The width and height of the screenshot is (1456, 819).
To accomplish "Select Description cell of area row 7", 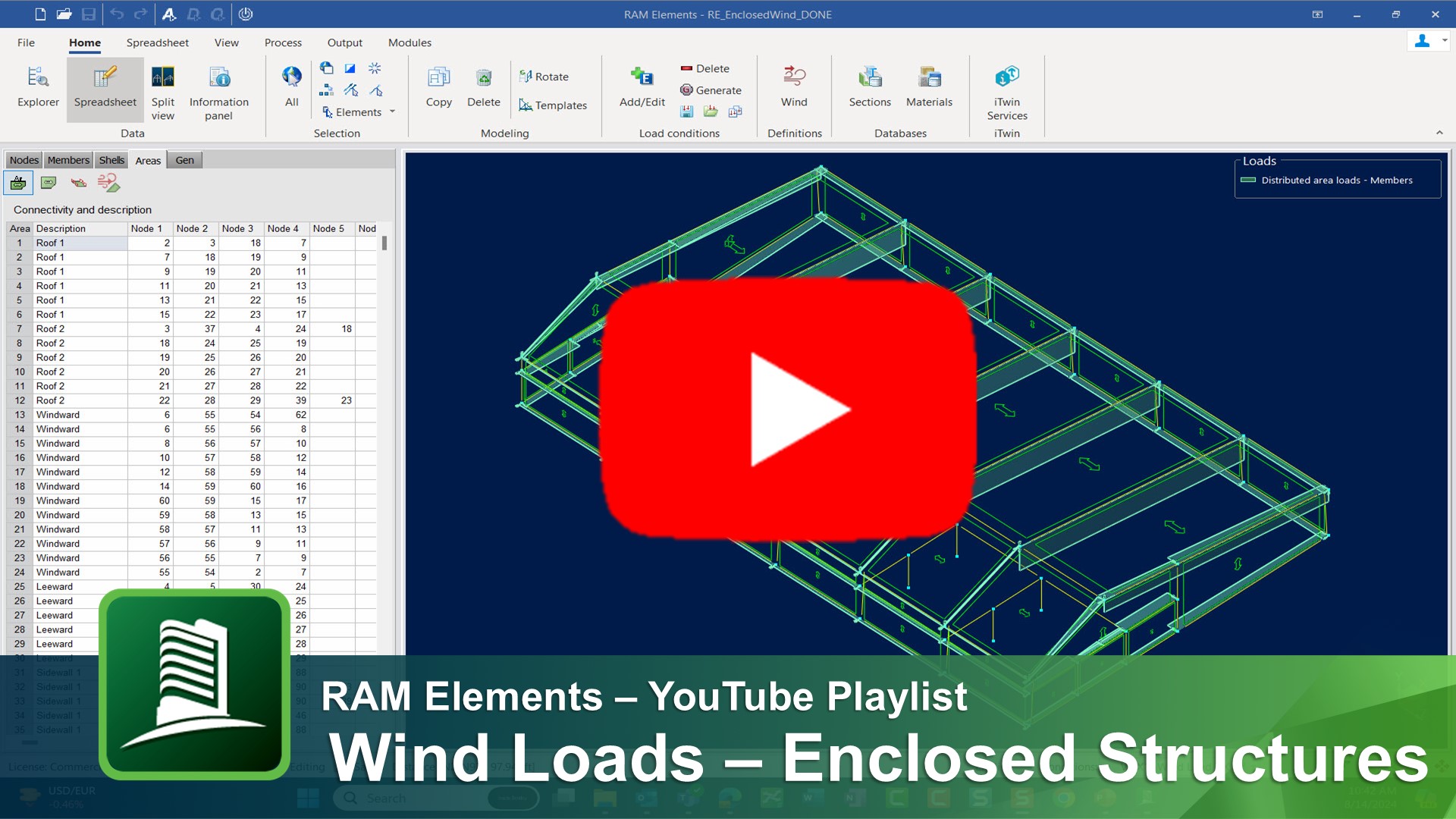I will [80, 328].
